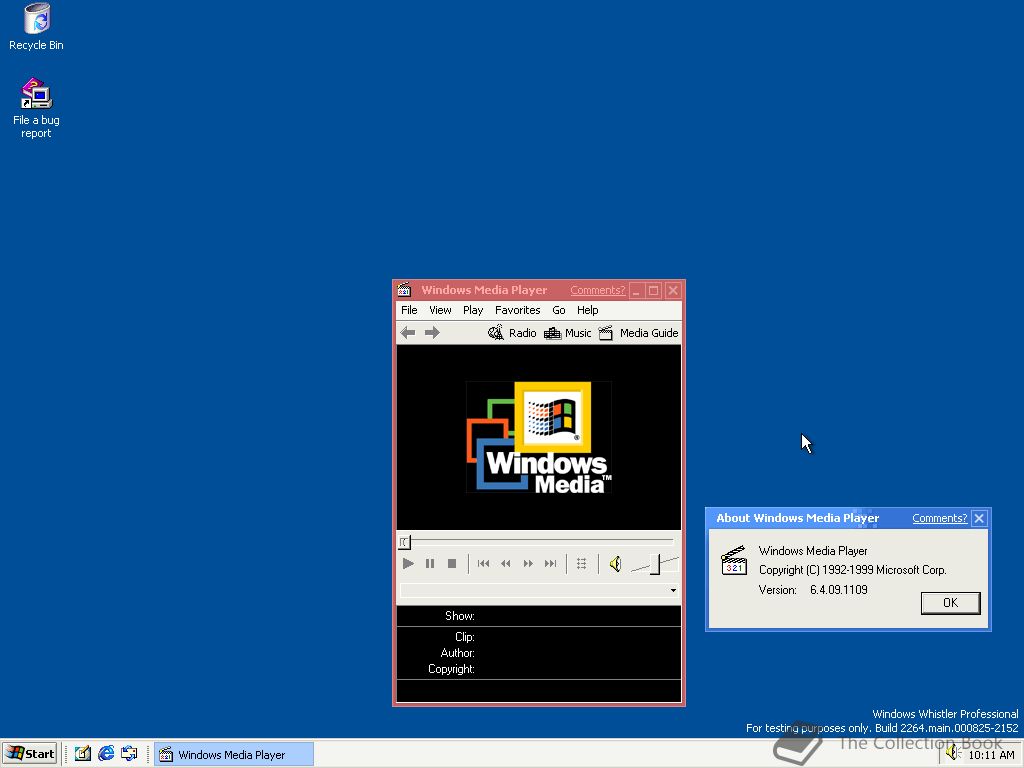The height and width of the screenshot is (768, 1024).
Task: Mute sound with the speaker icon
Action: [615, 564]
